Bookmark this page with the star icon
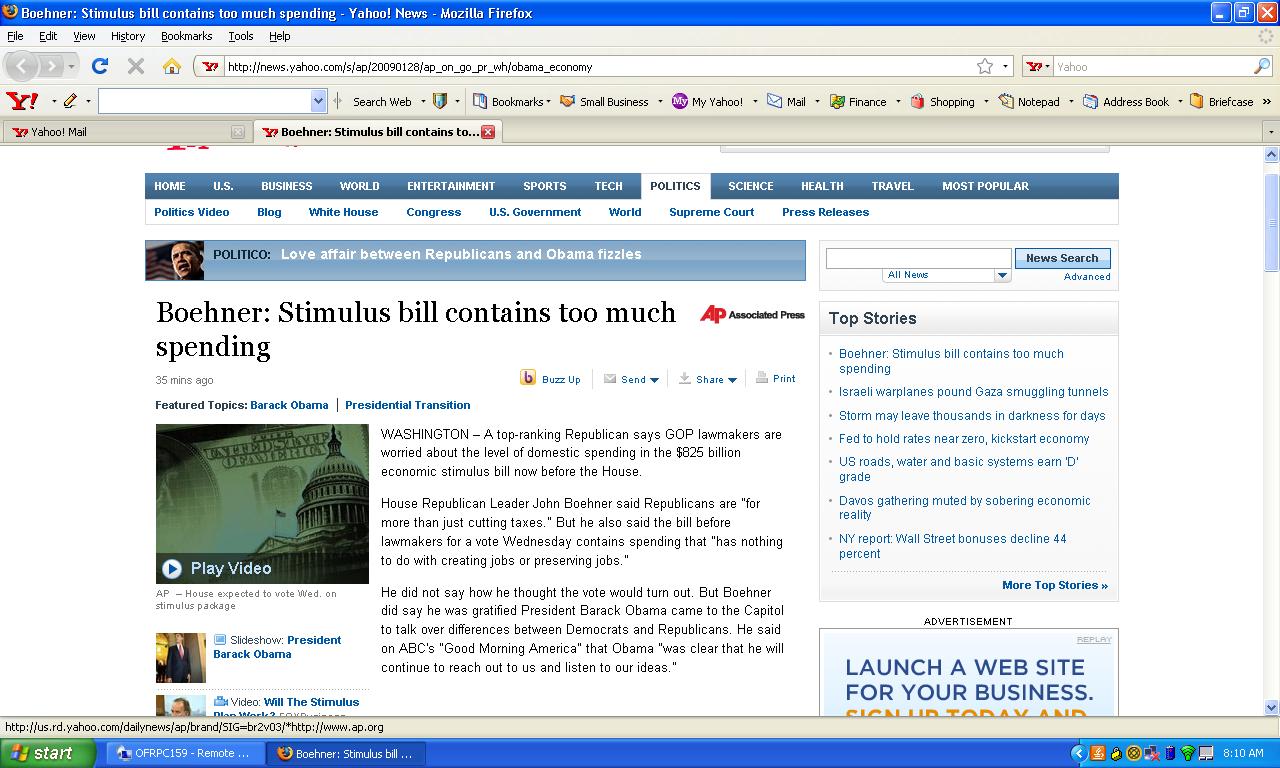This screenshot has width=1280, height=768. (985, 66)
